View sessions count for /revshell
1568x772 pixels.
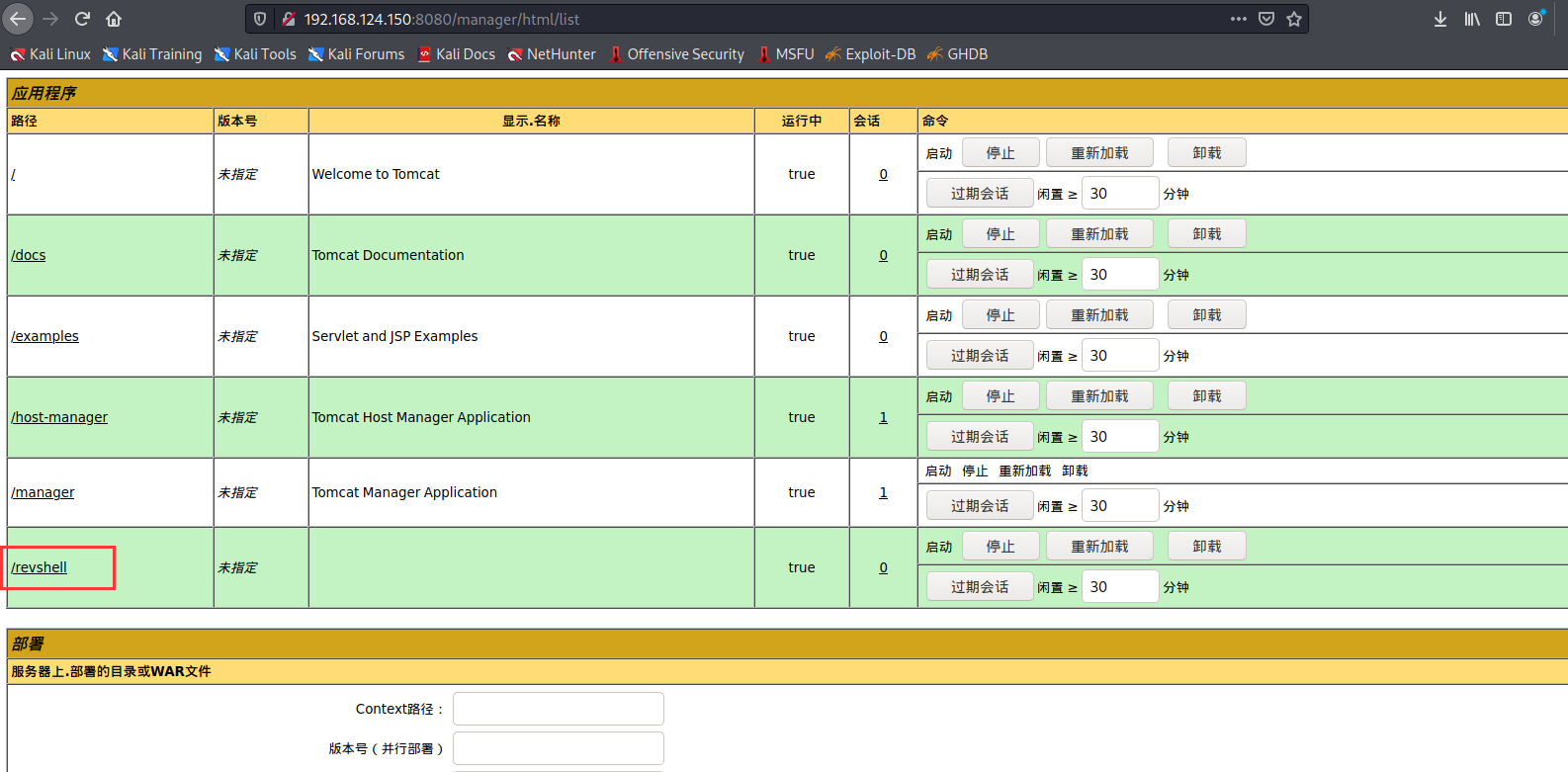tap(883, 567)
